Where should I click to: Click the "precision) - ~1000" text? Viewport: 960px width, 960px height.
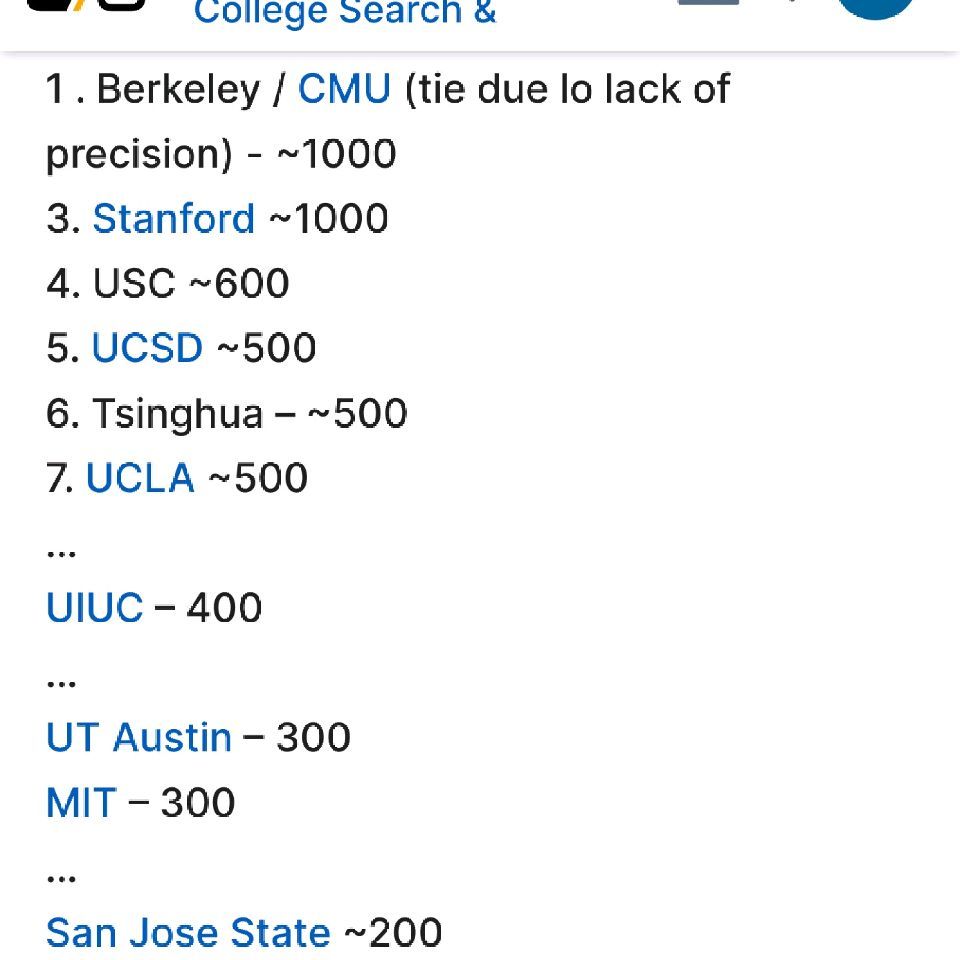point(221,155)
